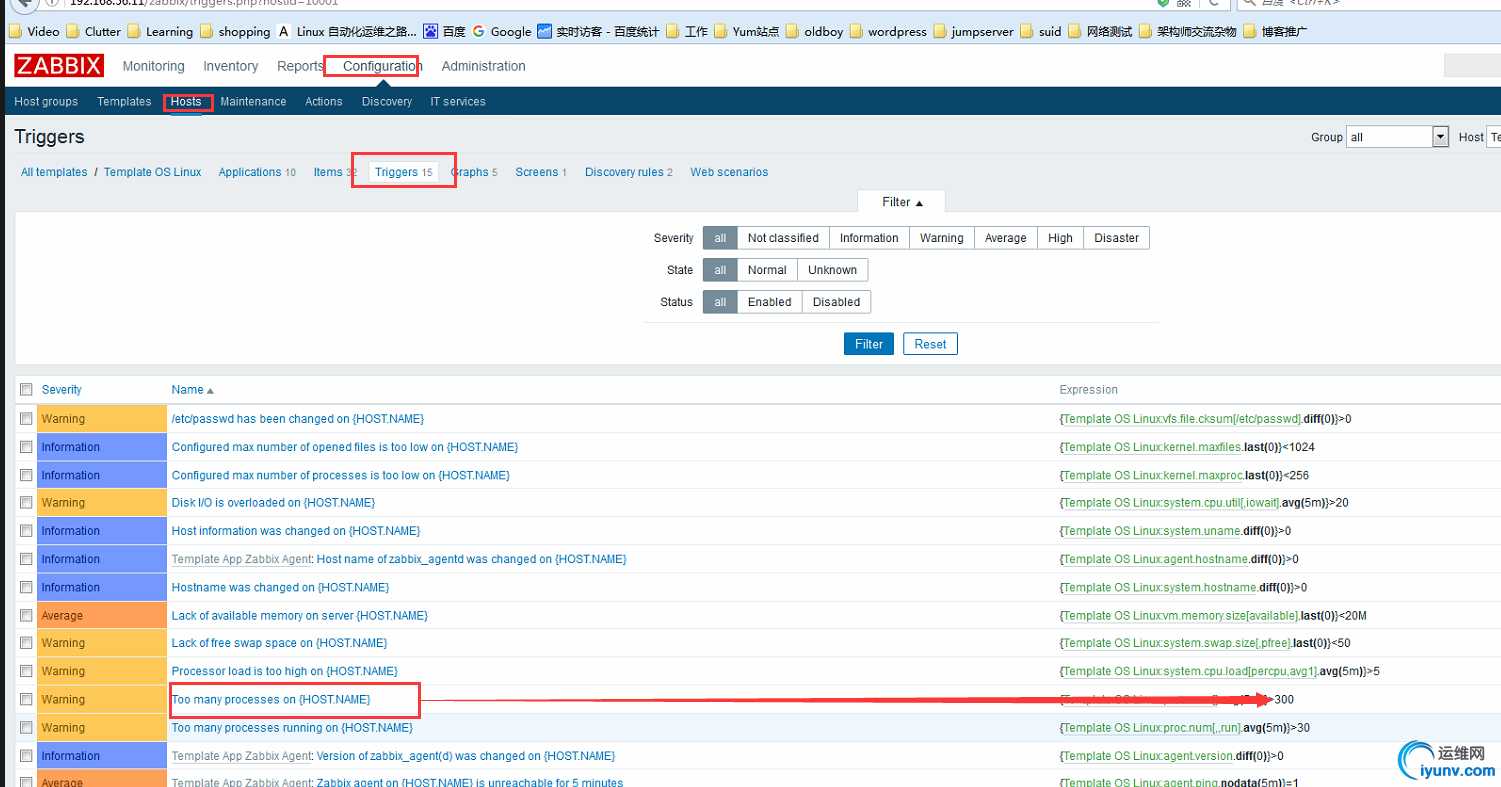Set State filter to Normal
Image resolution: width=1501 pixels, height=787 pixels.
click(767, 270)
